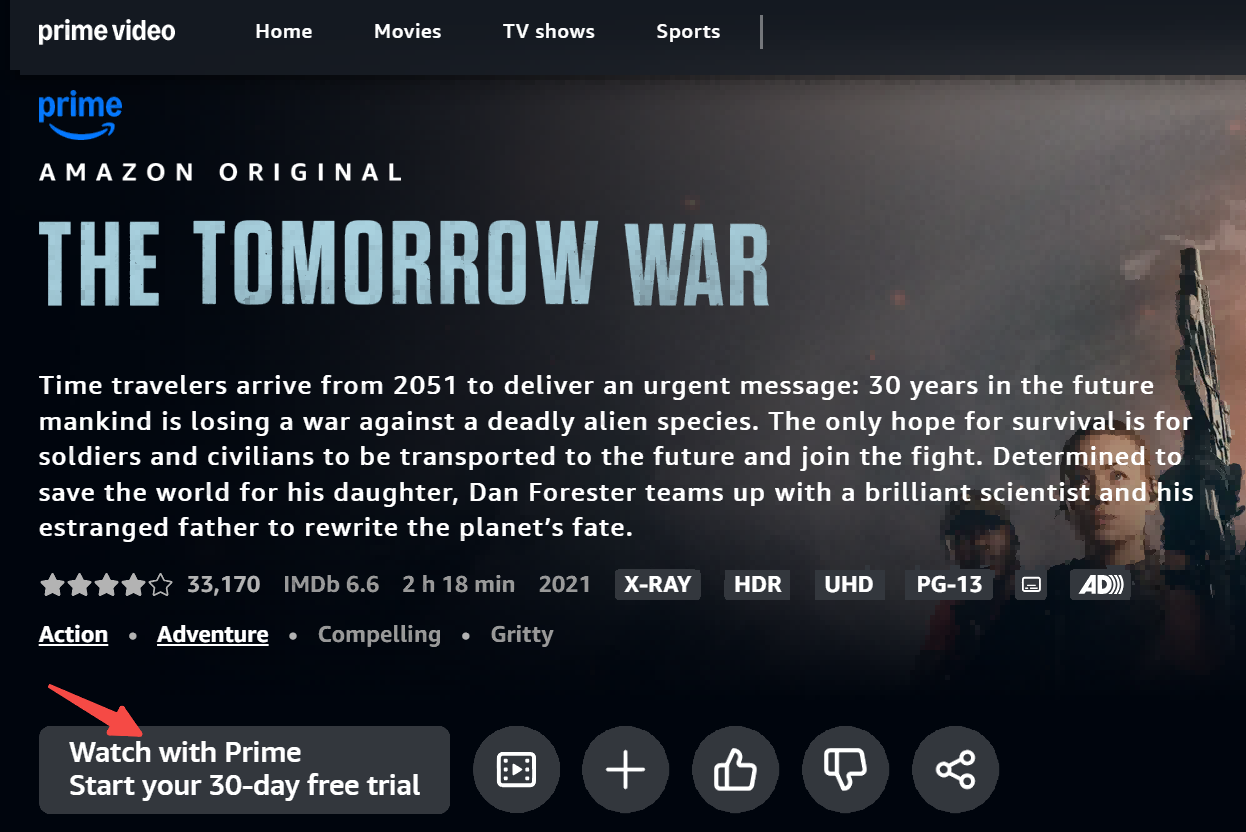The width and height of the screenshot is (1246, 832).
Task: Open the Adventure genre link
Action: coord(213,634)
